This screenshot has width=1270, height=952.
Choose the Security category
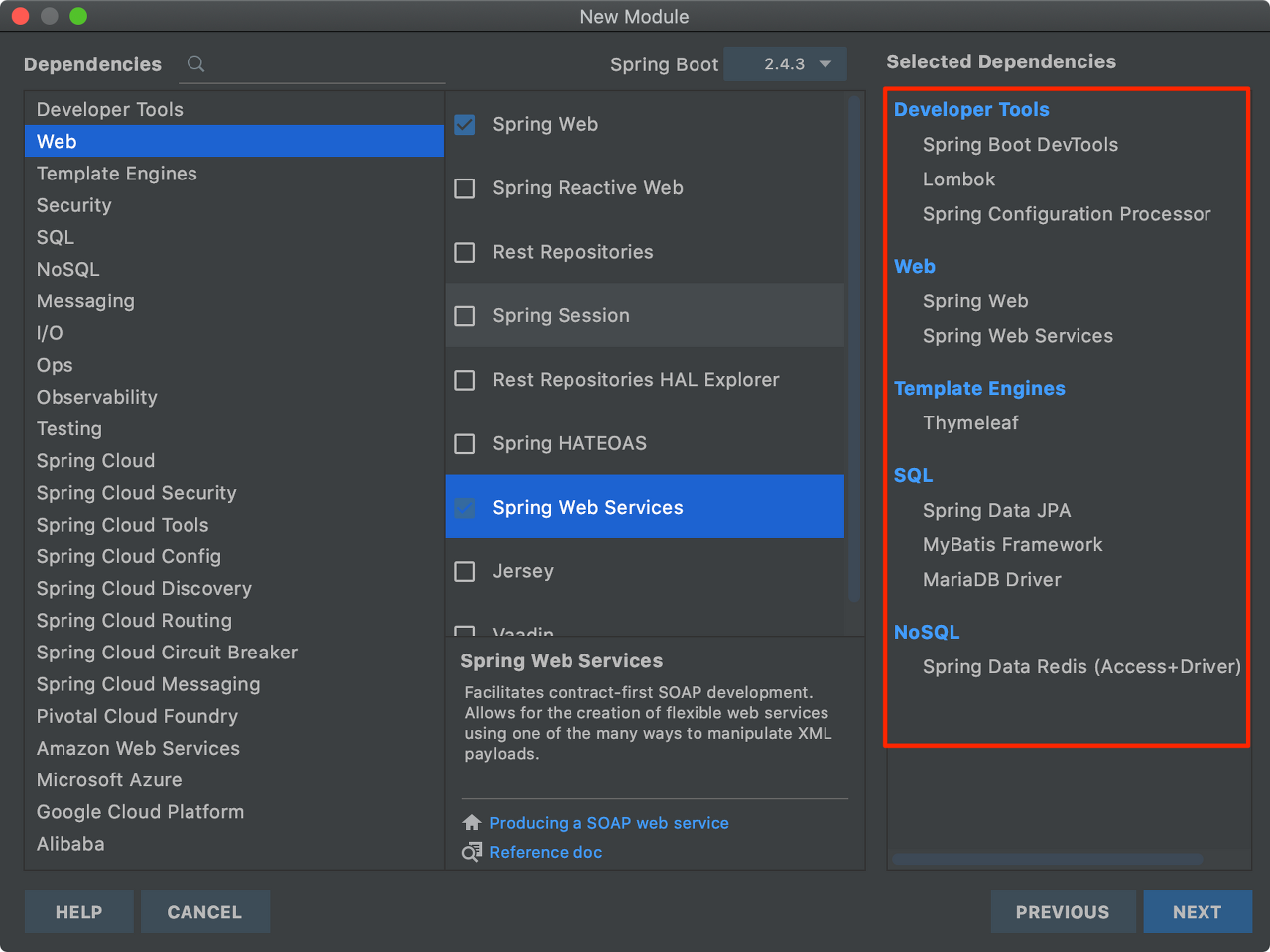[x=234, y=205]
